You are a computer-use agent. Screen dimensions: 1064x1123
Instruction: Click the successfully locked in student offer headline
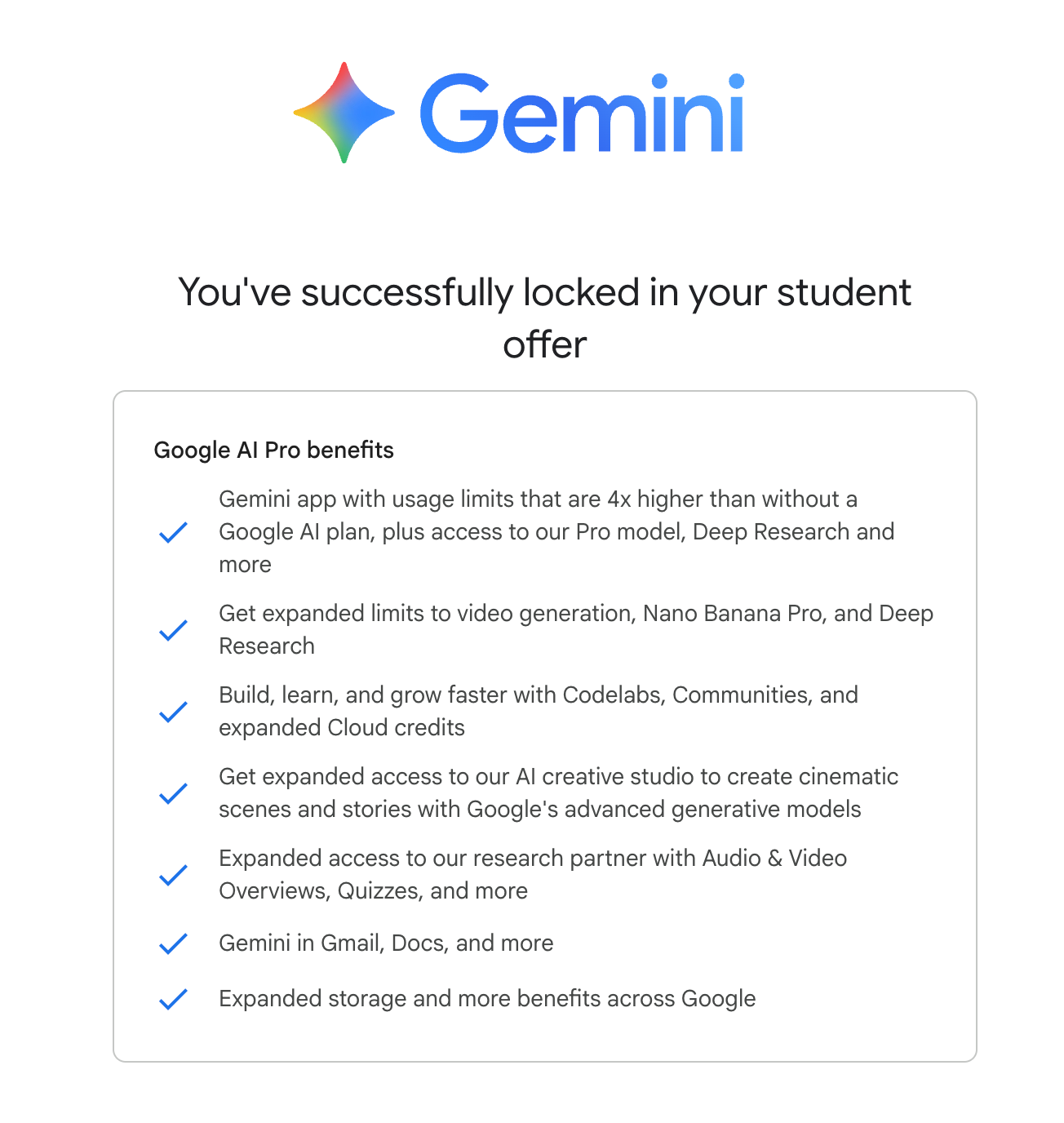point(544,318)
